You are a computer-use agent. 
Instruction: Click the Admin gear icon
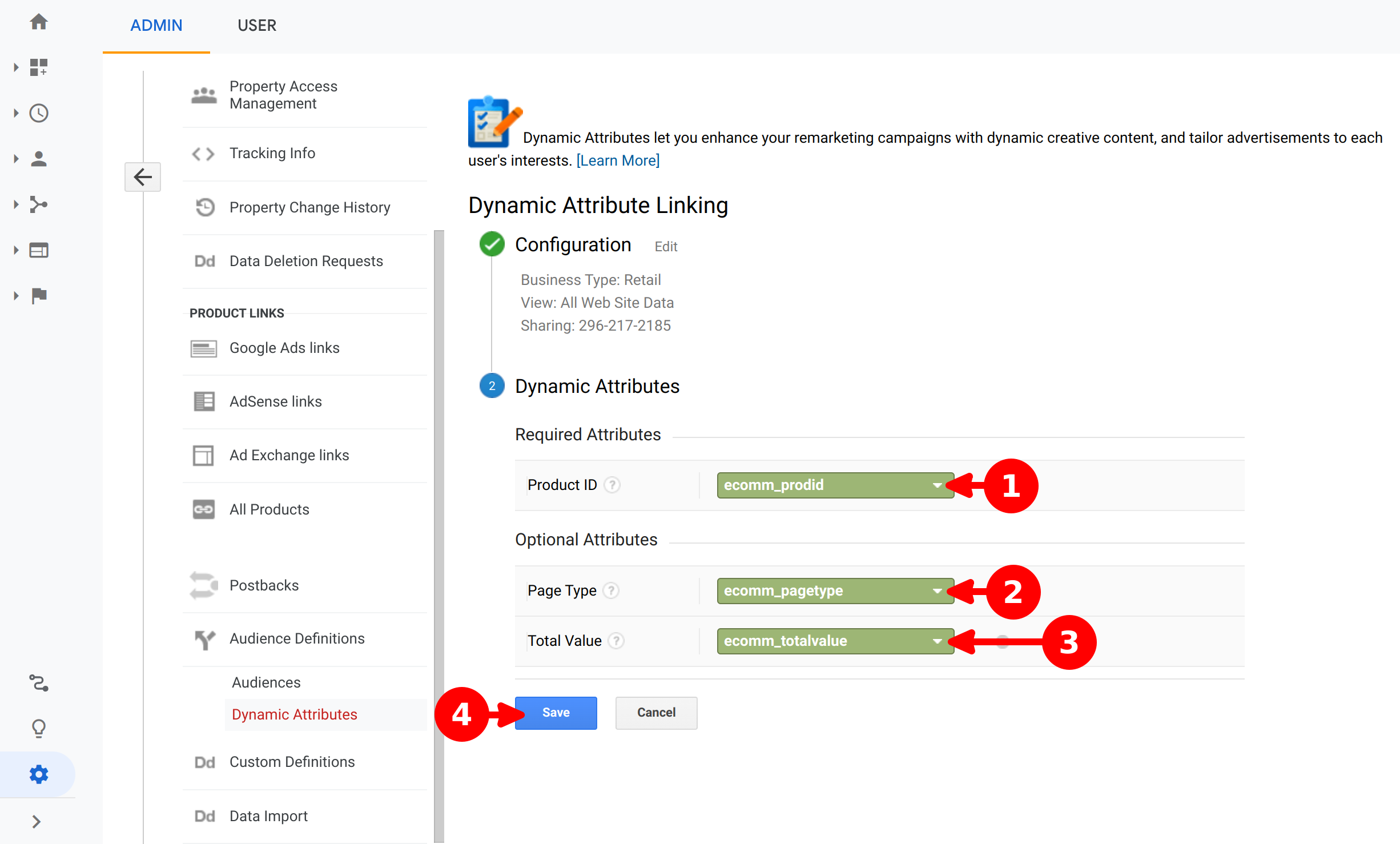(39, 774)
